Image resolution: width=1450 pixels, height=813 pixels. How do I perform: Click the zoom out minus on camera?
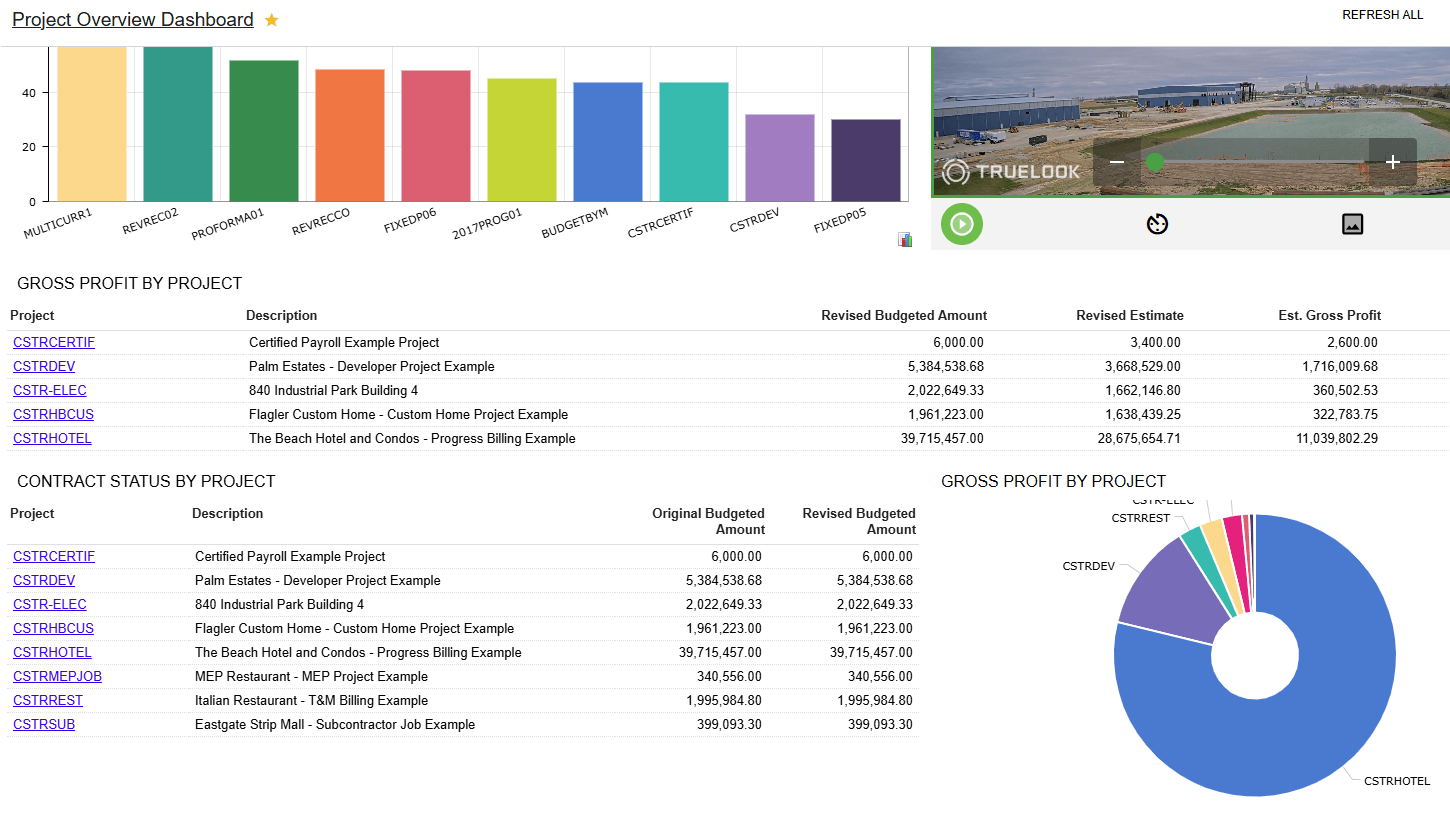coord(1117,162)
